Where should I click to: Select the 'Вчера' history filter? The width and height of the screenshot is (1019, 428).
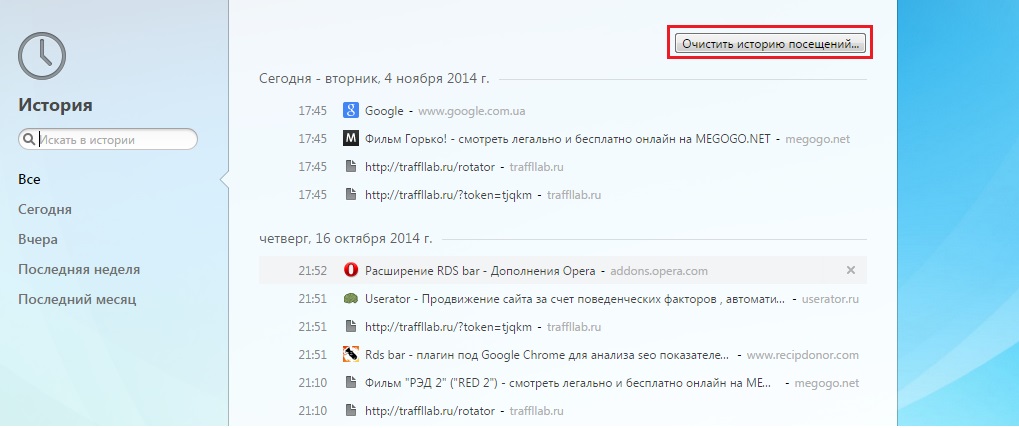(x=38, y=239)
